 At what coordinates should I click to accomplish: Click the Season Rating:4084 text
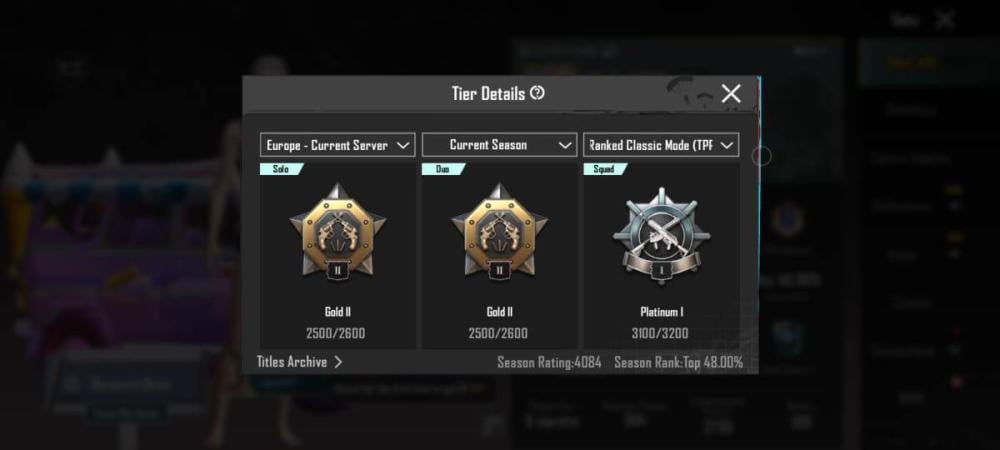coord(549,363)
